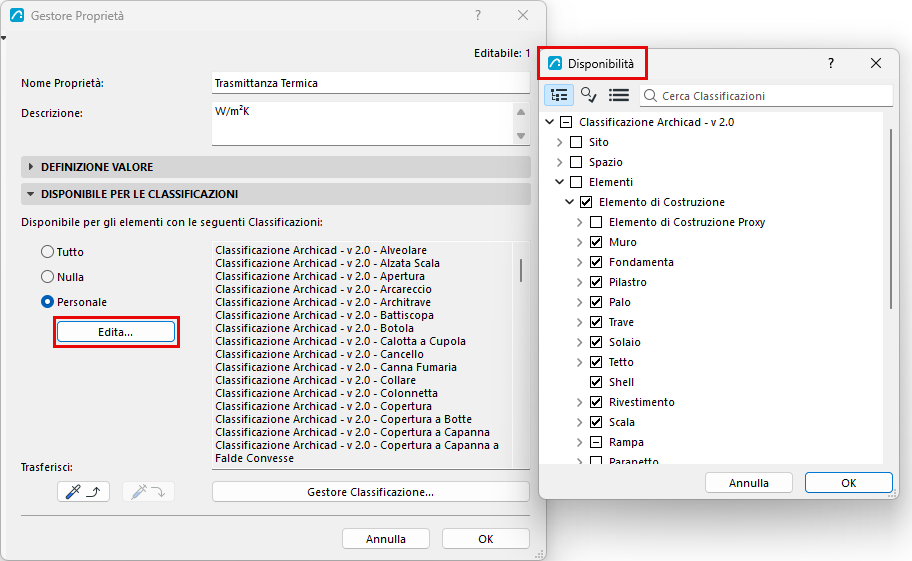Collapse the Elementi tree node
This screenshot has width=912, height=561.
tap(560, 182)
